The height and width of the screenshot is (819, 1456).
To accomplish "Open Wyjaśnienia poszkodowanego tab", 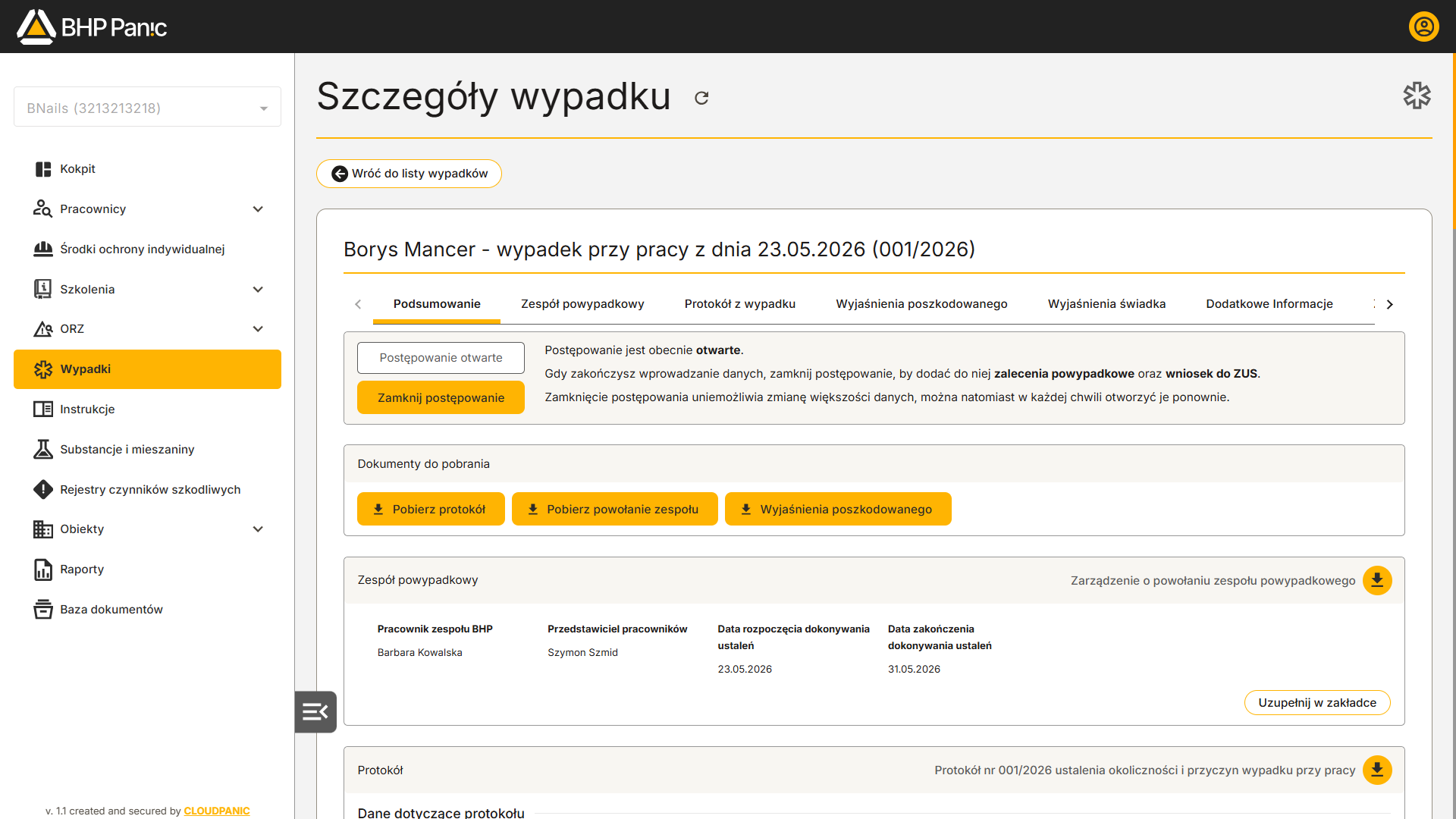I will [921, 304].
